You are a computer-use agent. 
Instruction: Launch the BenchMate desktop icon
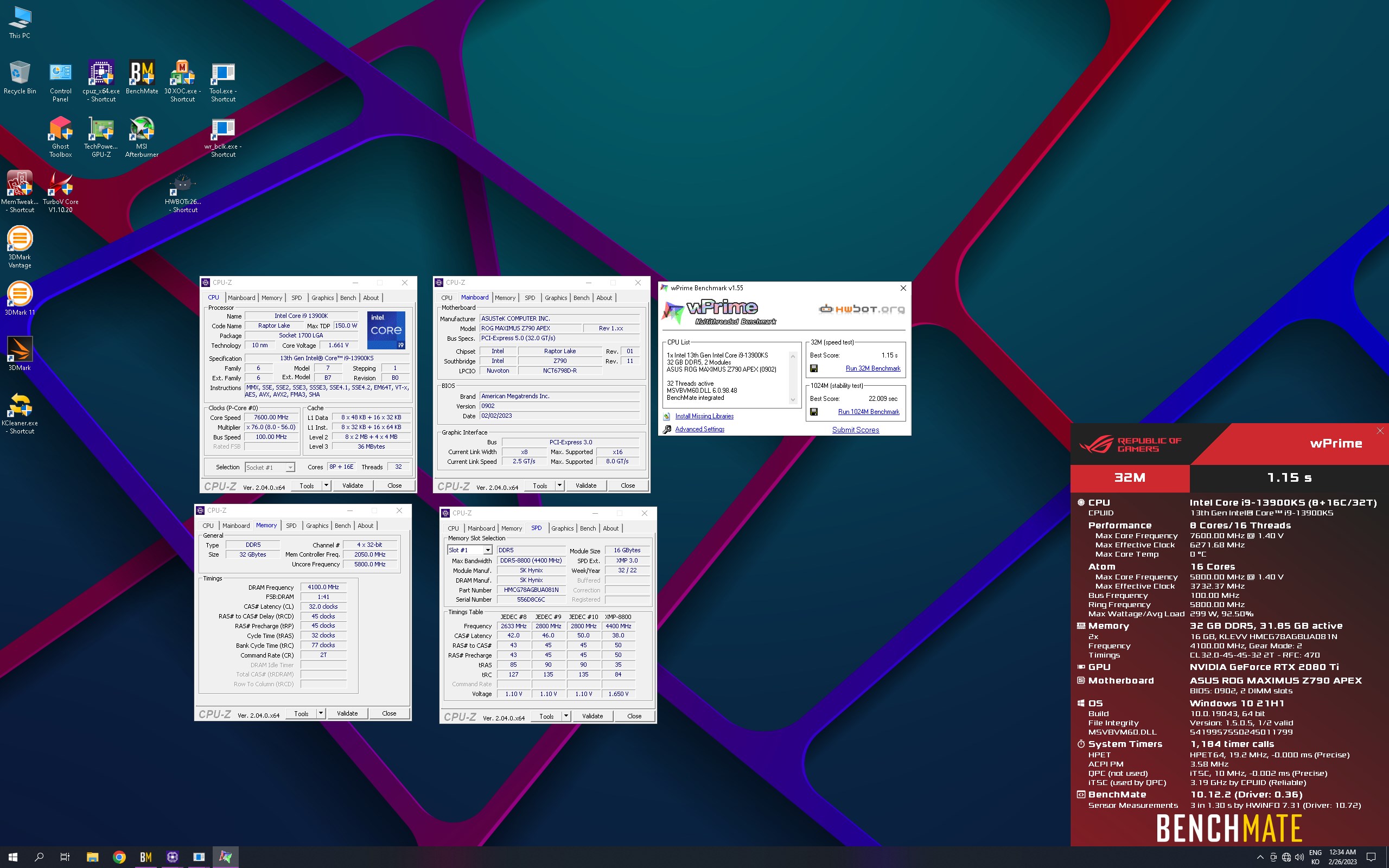click(142, 78)
